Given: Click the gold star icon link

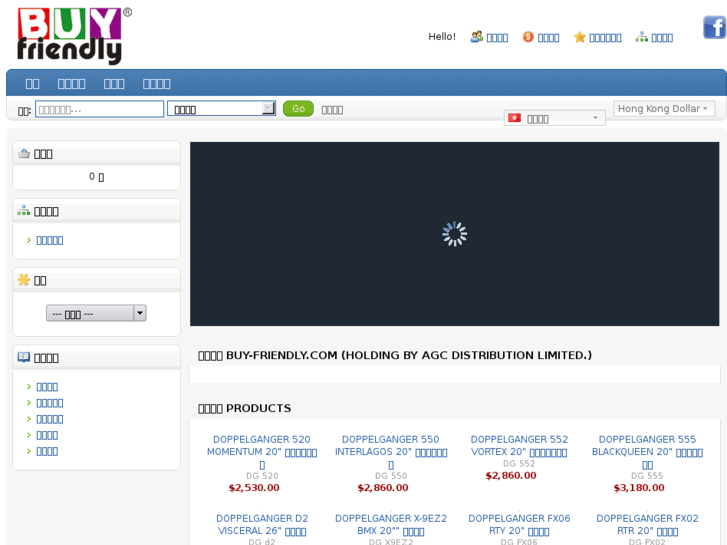Looking at the screenshot, I should pos(597,37).
